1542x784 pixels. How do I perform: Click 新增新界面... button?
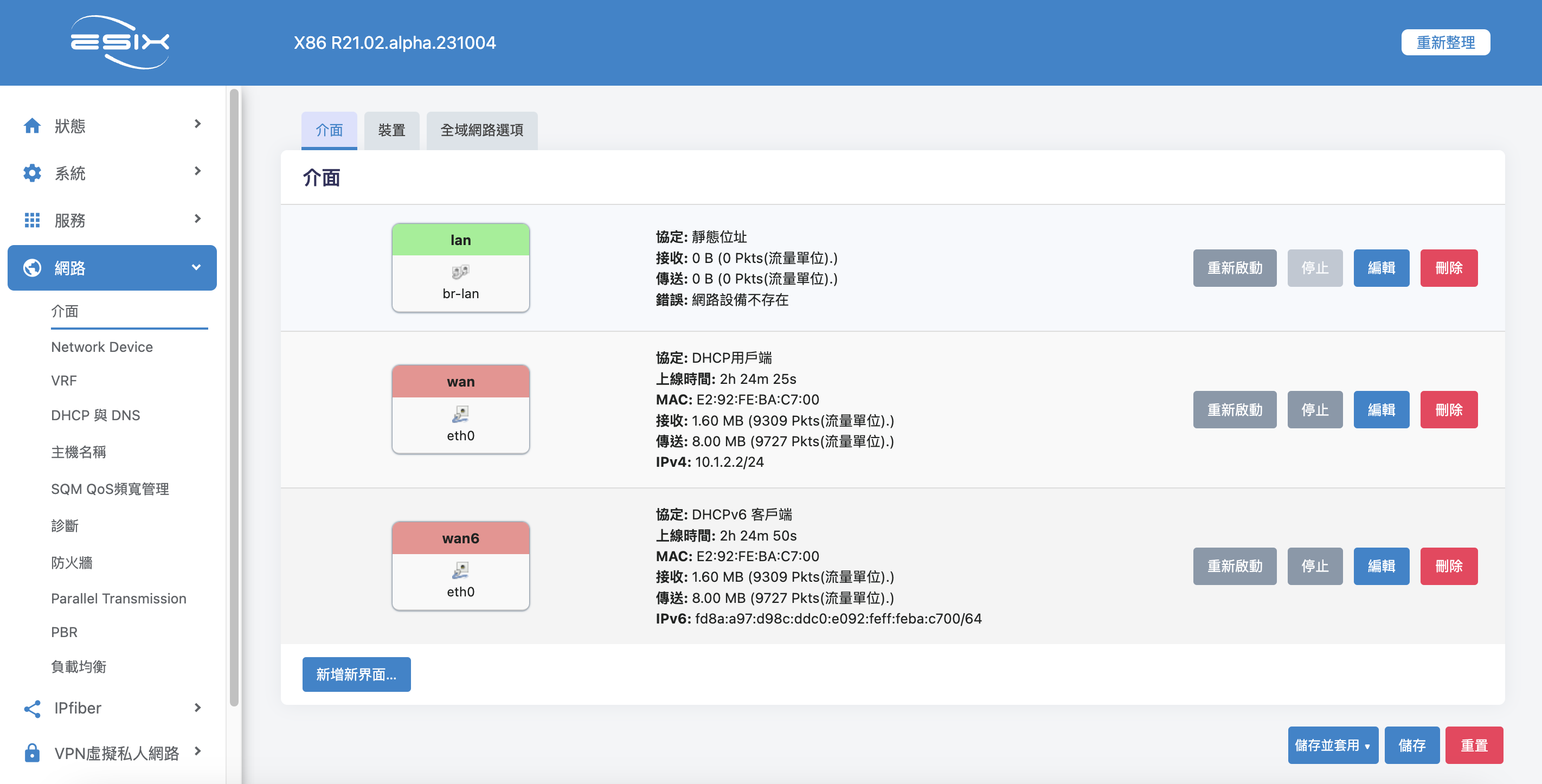pyautogui.click(x=356, y=674)
